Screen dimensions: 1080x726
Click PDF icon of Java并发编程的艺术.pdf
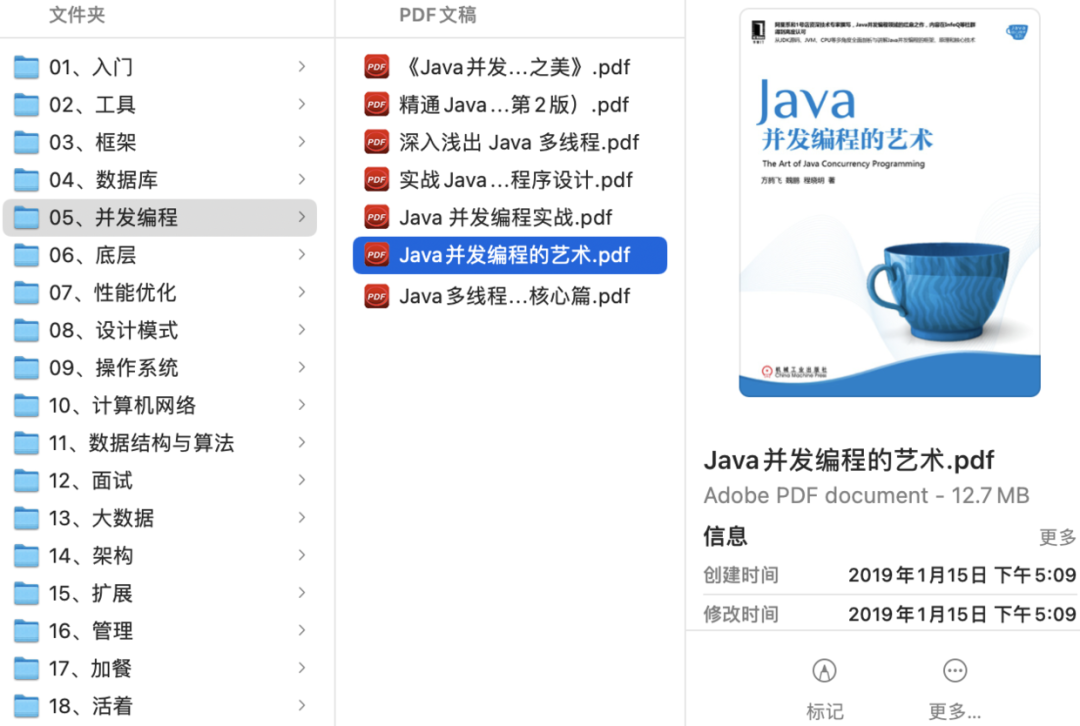tap(377, 255)
